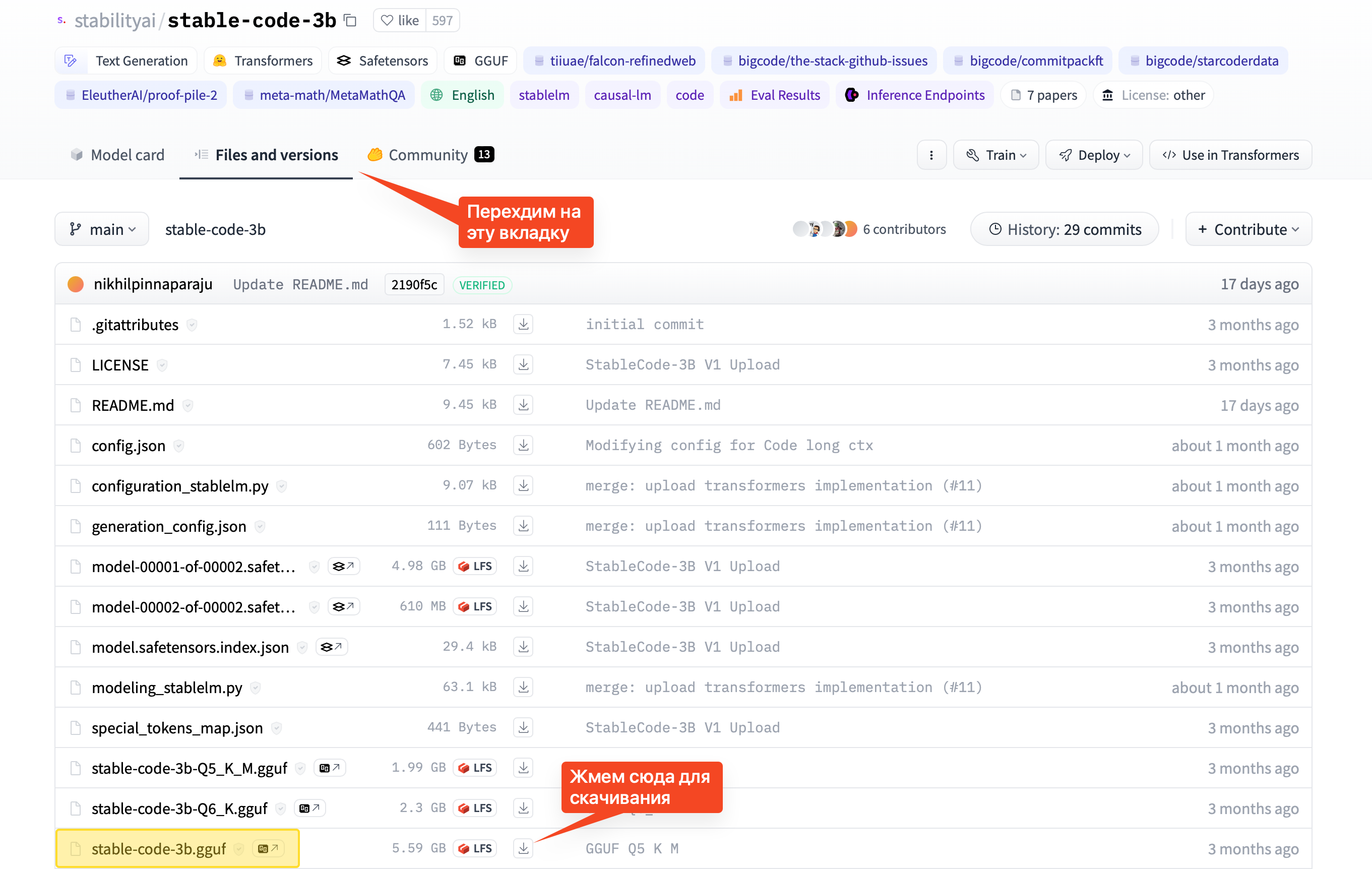
Task: Open 'Update README.md' latest commit message
Action: click(300, 284)
